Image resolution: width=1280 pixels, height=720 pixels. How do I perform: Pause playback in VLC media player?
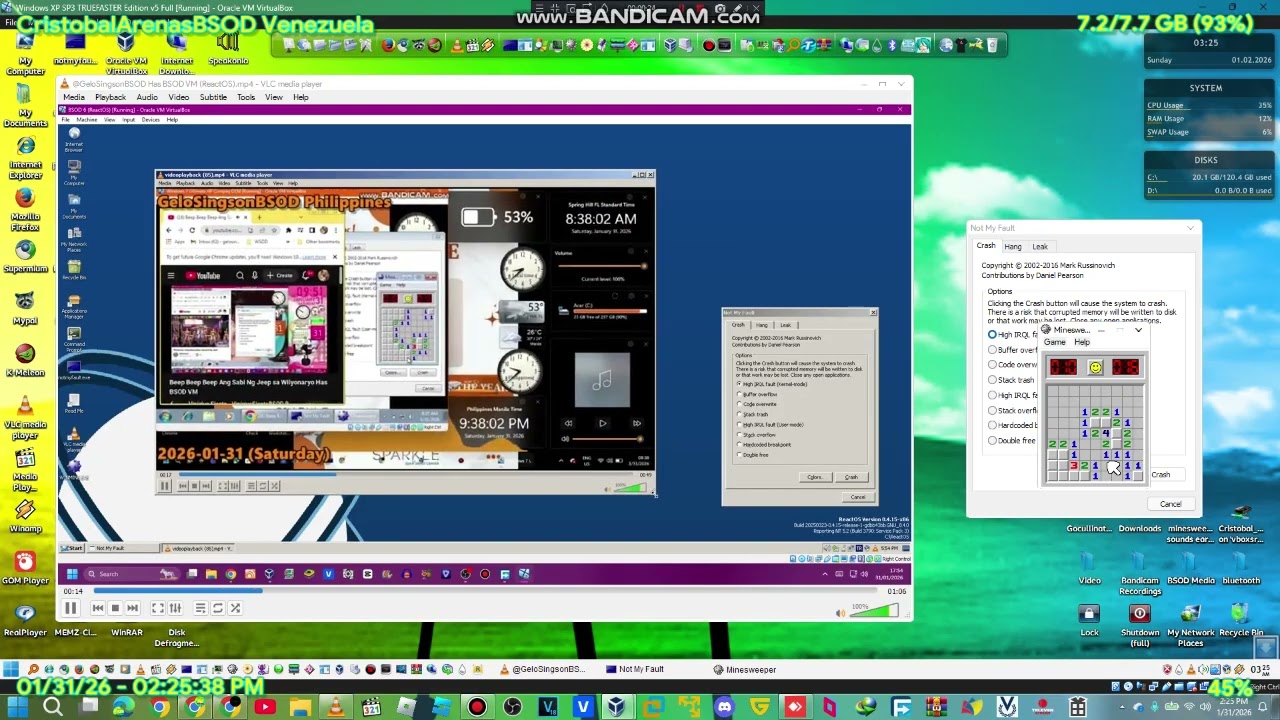(70, 608)
